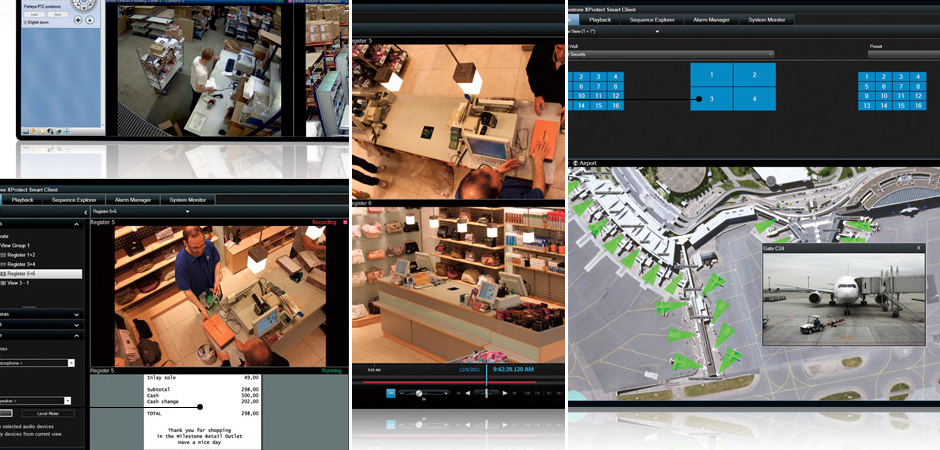Select tile 1 in the large 2x2 layout
Image resolution: width=940 pixels, height=450 pixels.
tap(712, 75)
